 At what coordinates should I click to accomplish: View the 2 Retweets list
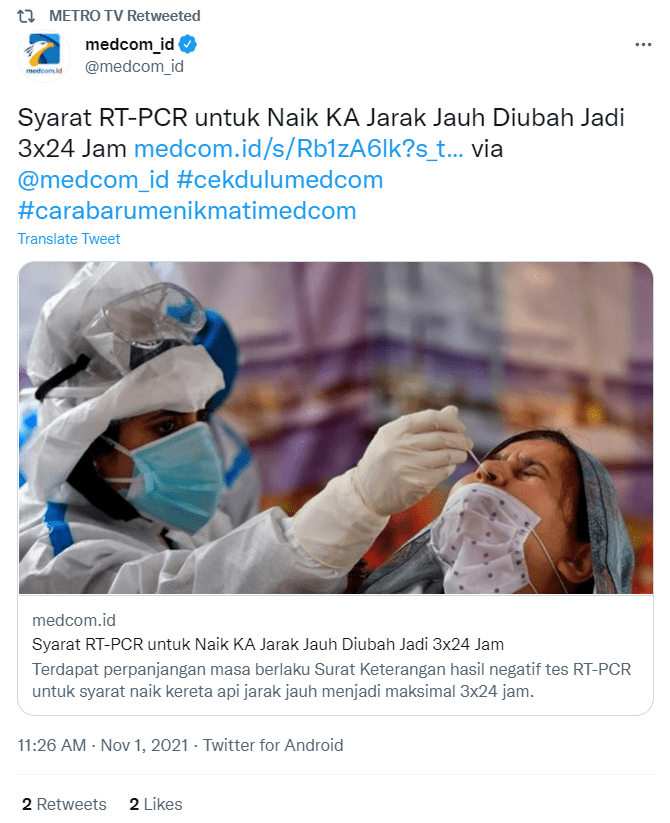click(64, 804)
